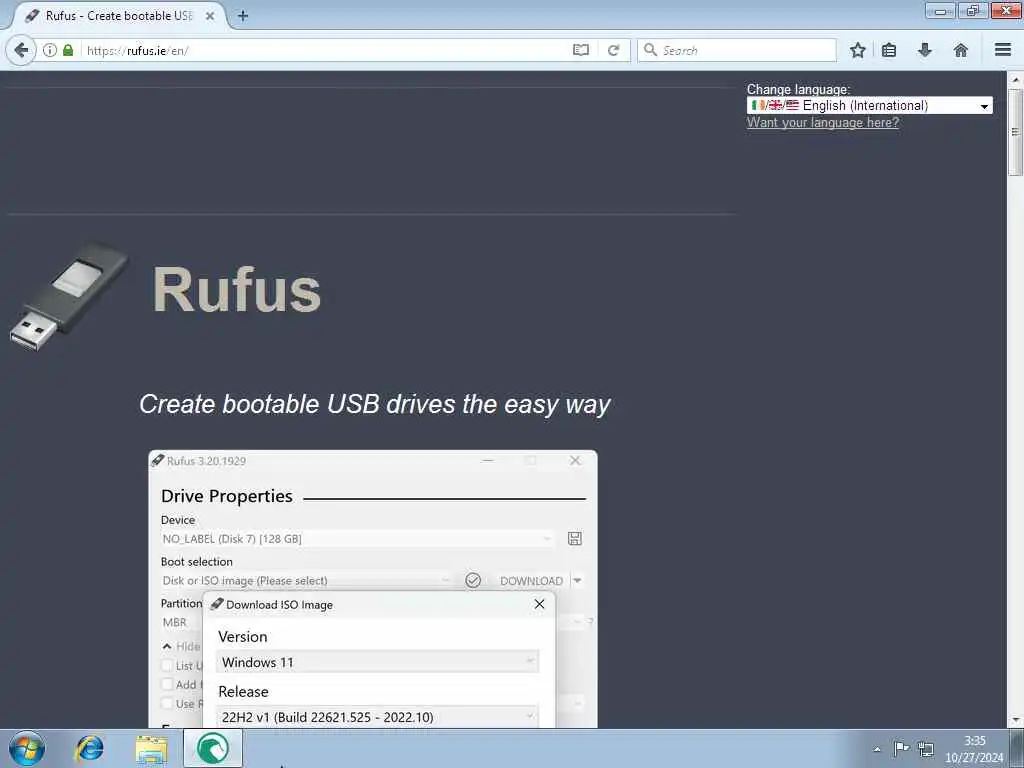Viewport: 1024px width, 768px height.
Task: Click scrollbar up arrow
Action: pos(1015,80)
